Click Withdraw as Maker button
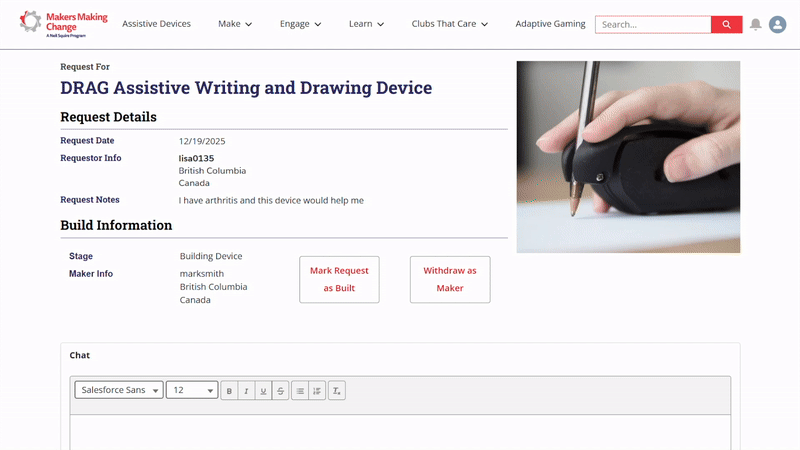 coord(450,280)
